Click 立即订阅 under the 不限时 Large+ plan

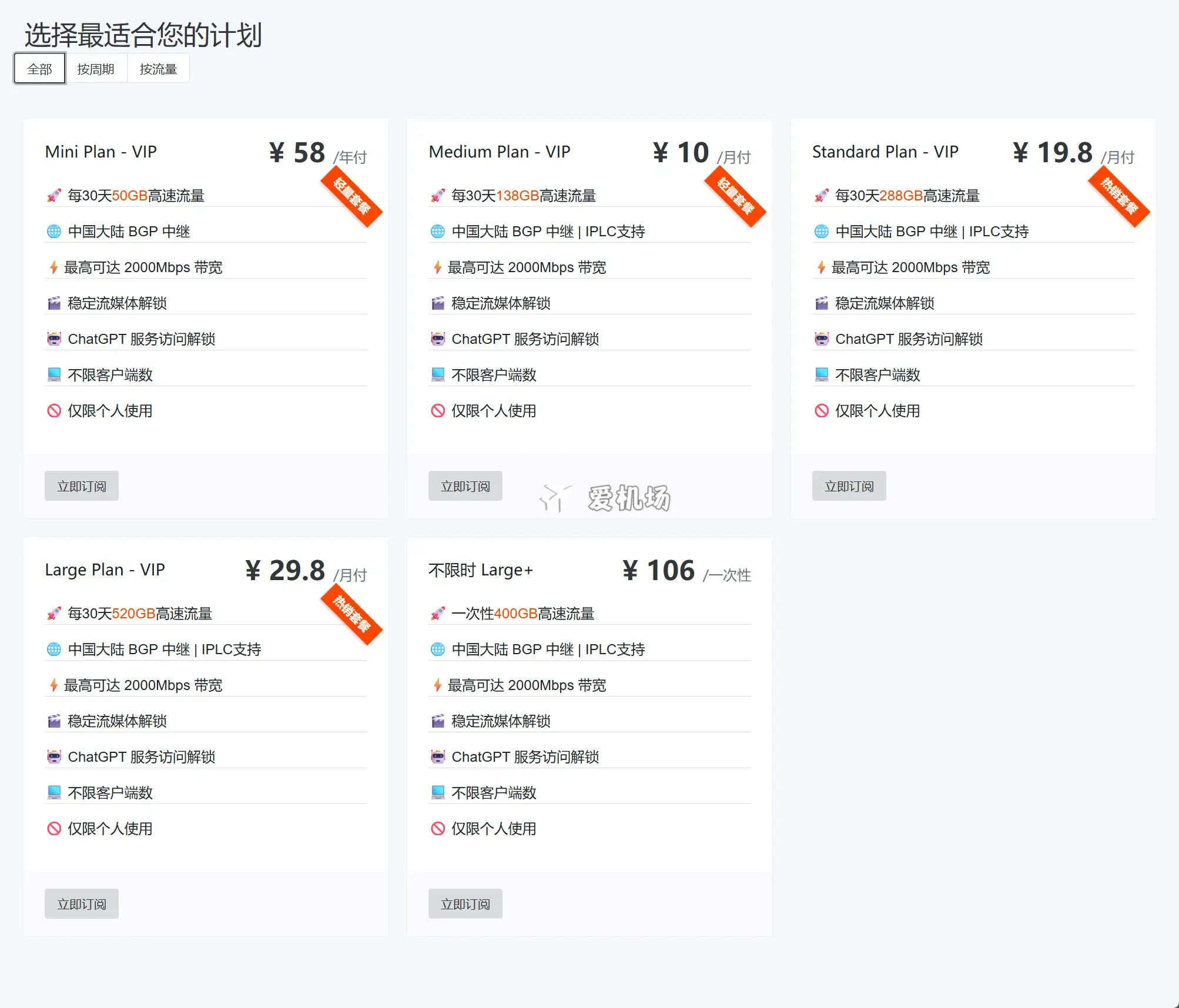click(x=465, y=903)
